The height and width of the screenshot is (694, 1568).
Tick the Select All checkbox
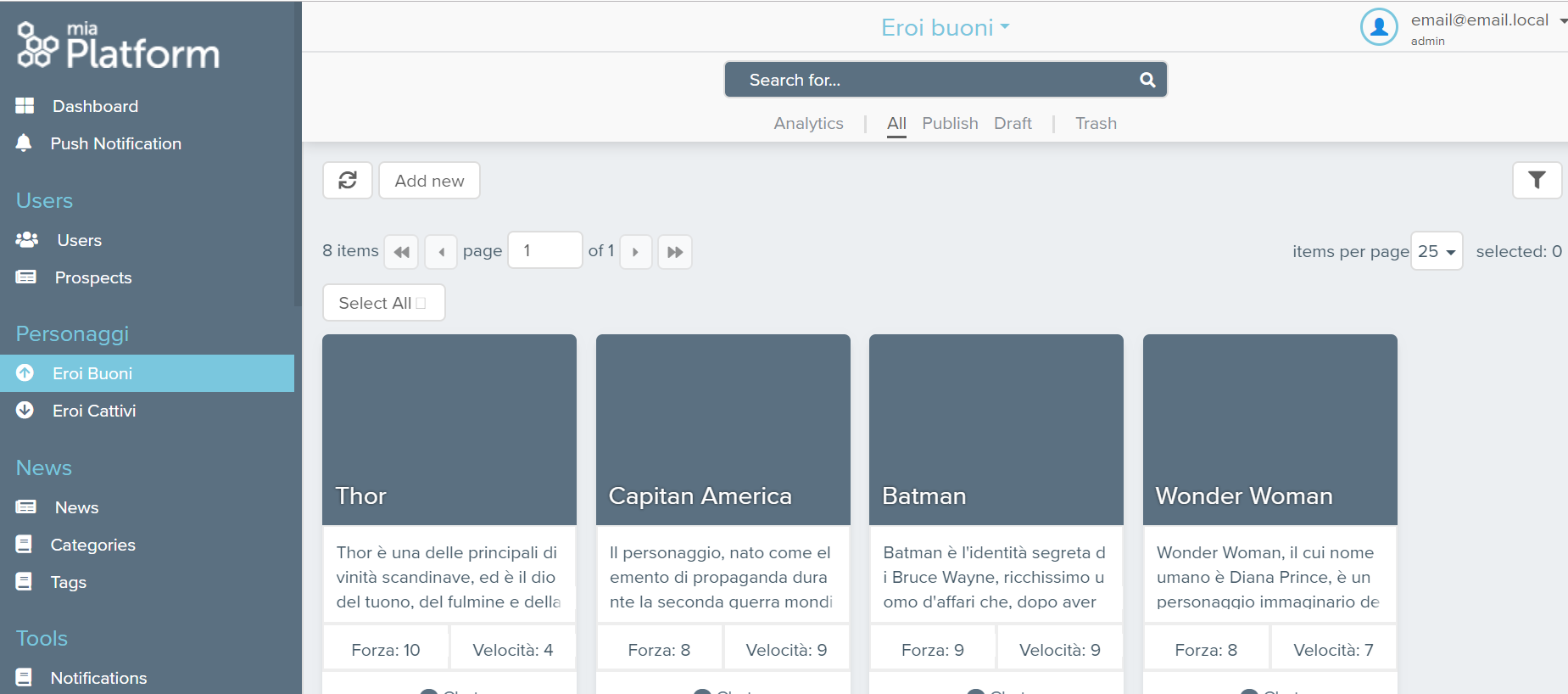[421, 304]
